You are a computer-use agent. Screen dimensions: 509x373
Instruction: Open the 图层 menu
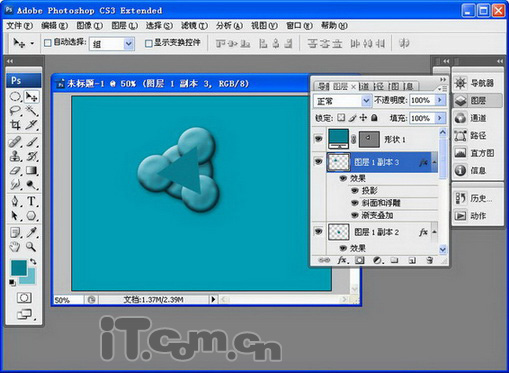(124, 25)
